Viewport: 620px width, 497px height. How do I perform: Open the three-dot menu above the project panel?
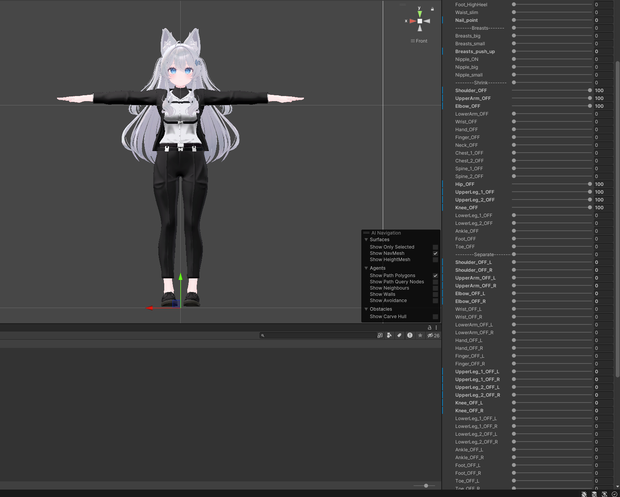coord(436,327)
